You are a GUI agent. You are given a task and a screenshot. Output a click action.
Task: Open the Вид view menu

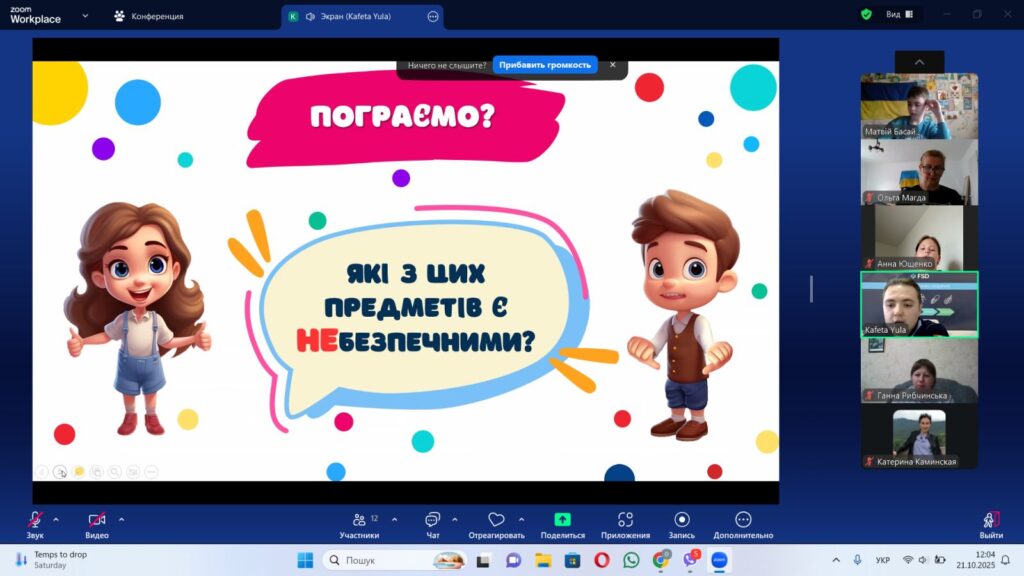899,15
